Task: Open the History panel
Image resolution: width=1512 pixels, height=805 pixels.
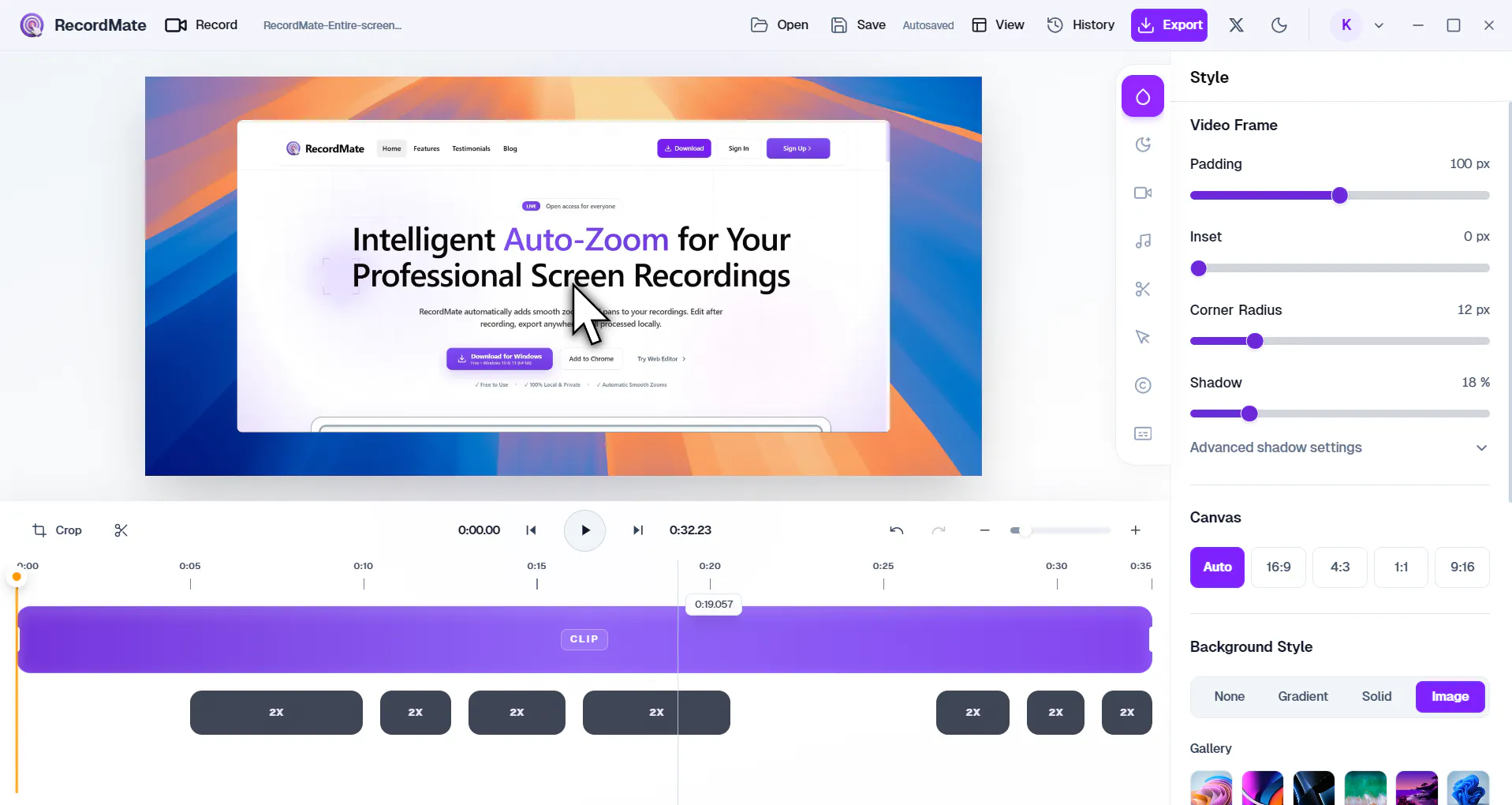Action: [x=1081, y=25]
